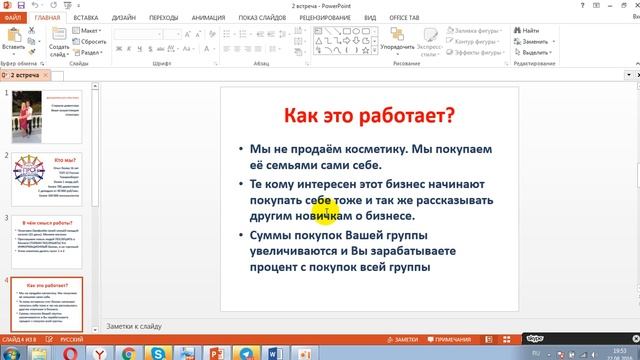Select the Format Painter brush icon

click(31, 52)
